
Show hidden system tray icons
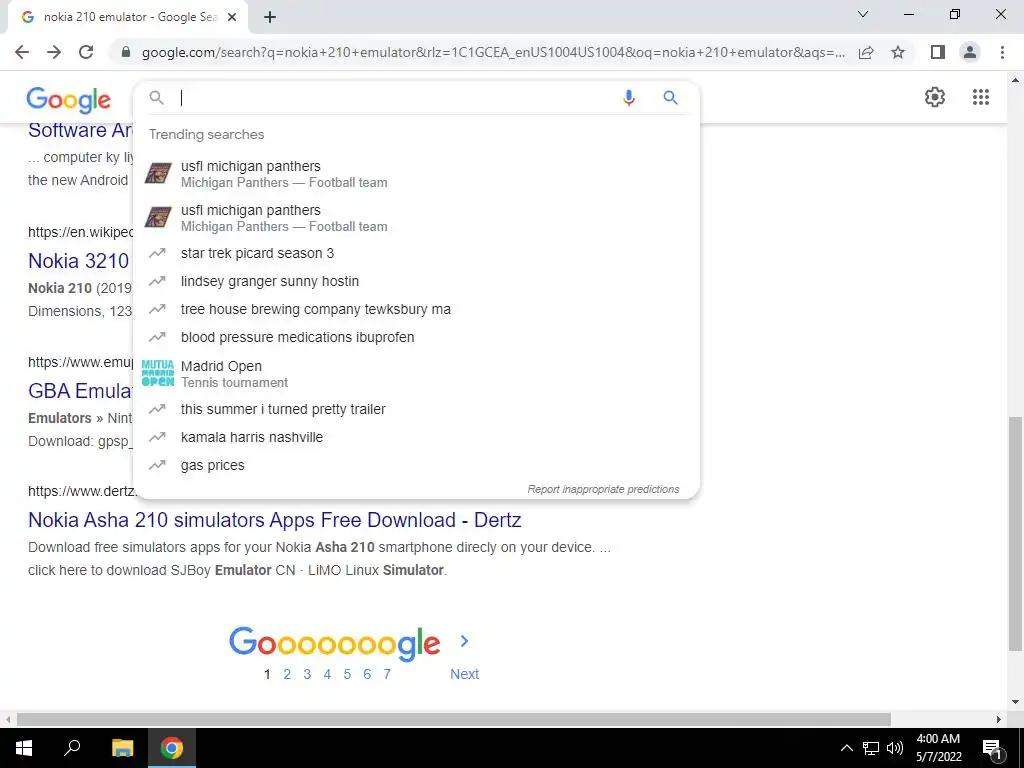846,748
